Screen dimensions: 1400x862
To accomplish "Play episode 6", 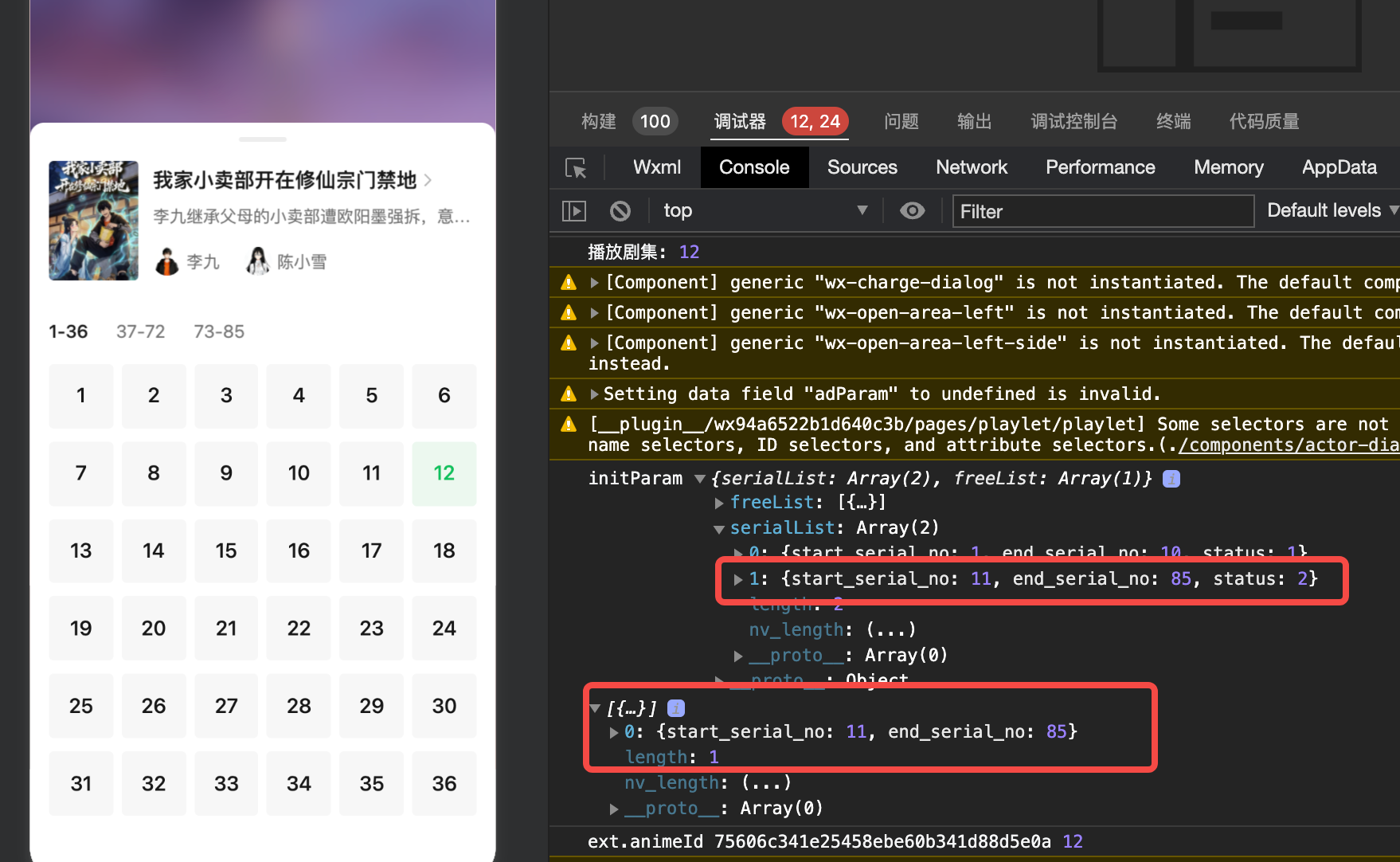I will pos(444,396).
